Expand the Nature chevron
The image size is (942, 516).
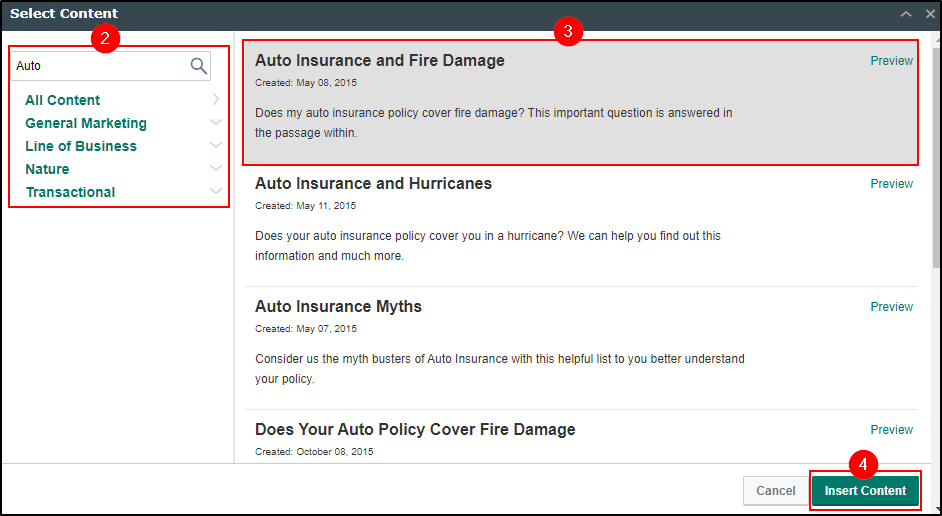coord(216,168)
